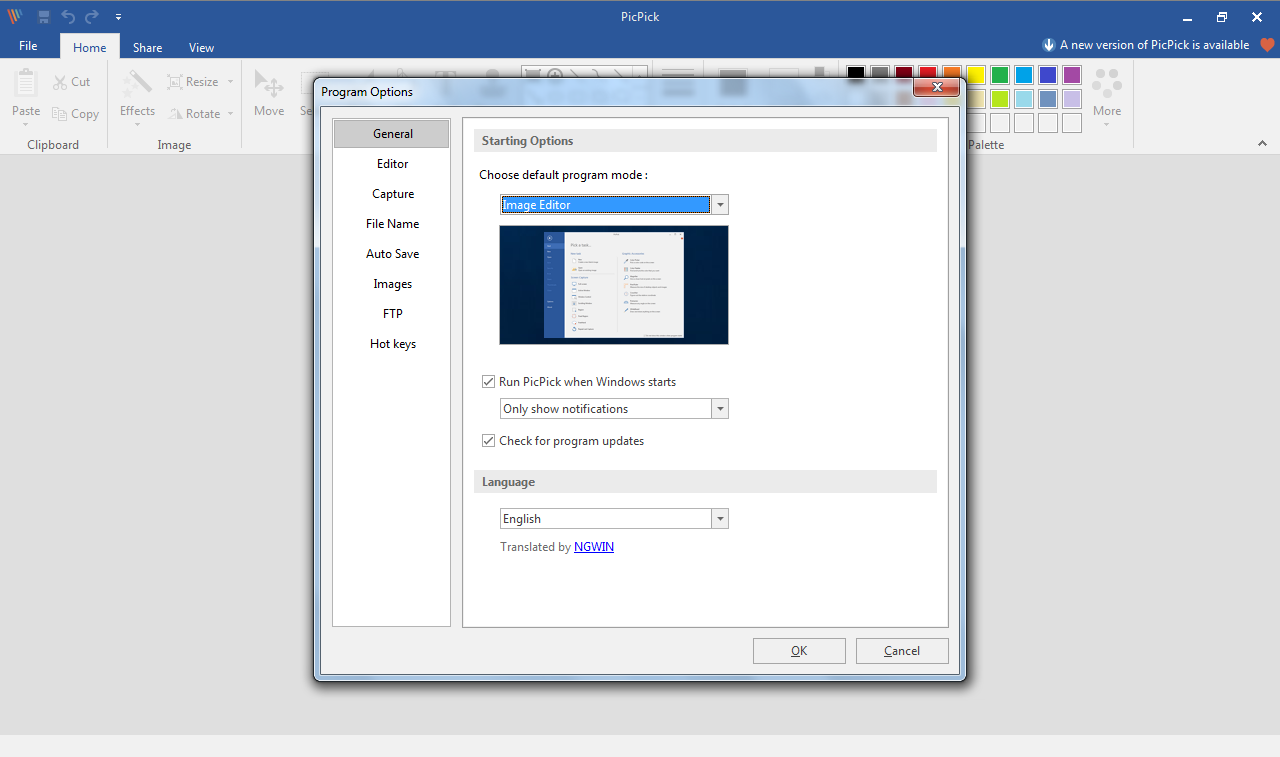
Task: Pick the lime green swatch in palette
Action: tap(999, 99)
